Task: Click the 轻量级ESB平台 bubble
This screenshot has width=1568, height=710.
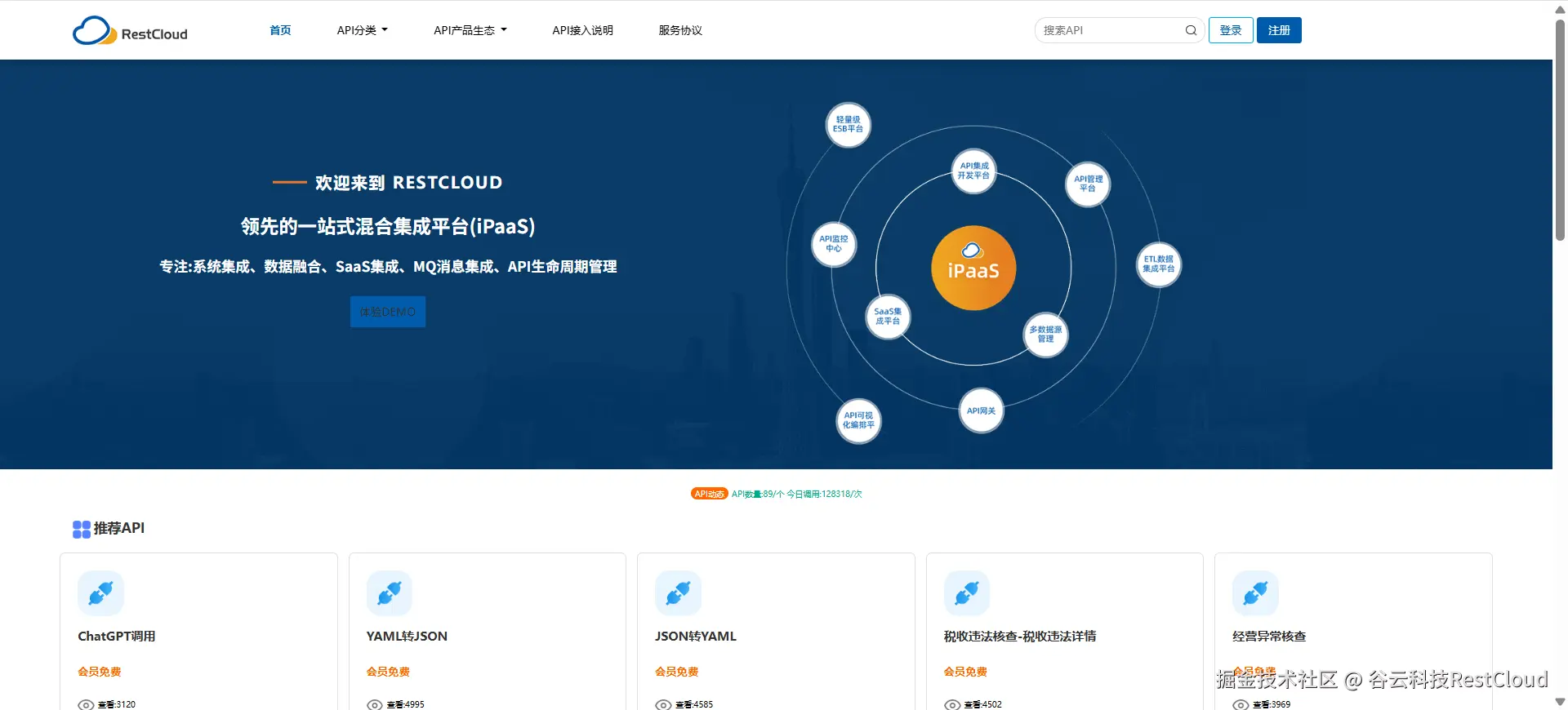Action: click(x=848, y=125)
